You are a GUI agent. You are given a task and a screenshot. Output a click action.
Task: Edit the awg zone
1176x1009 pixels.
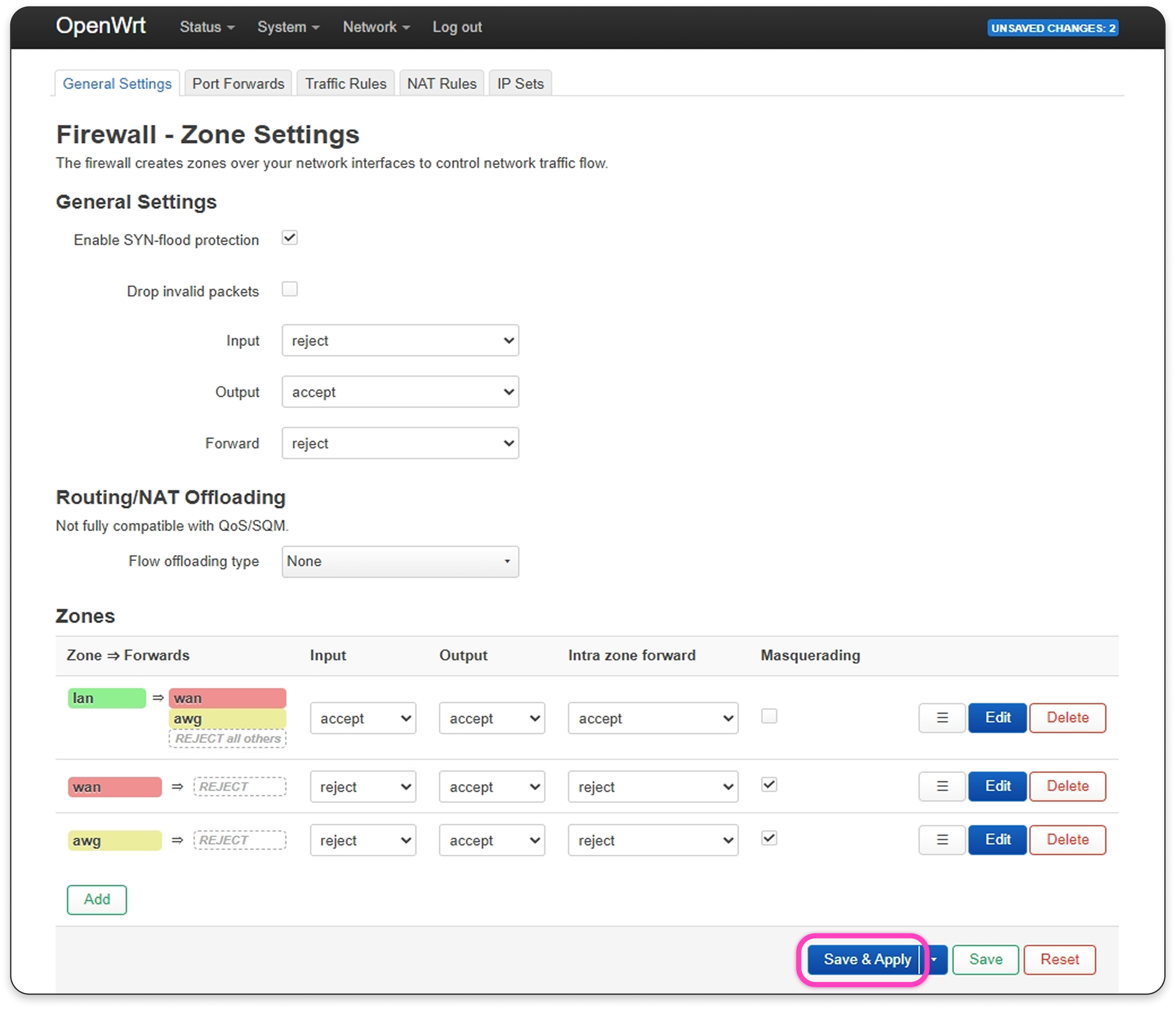[997, 839]
